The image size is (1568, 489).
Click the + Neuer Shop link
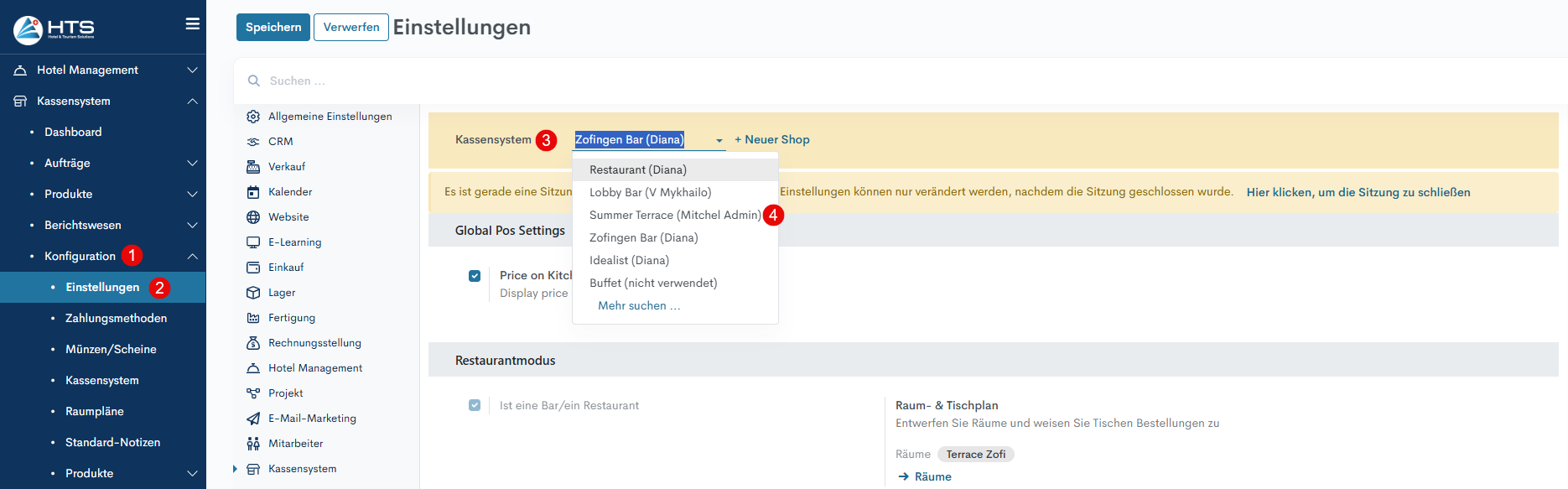[x=771, y=140]
